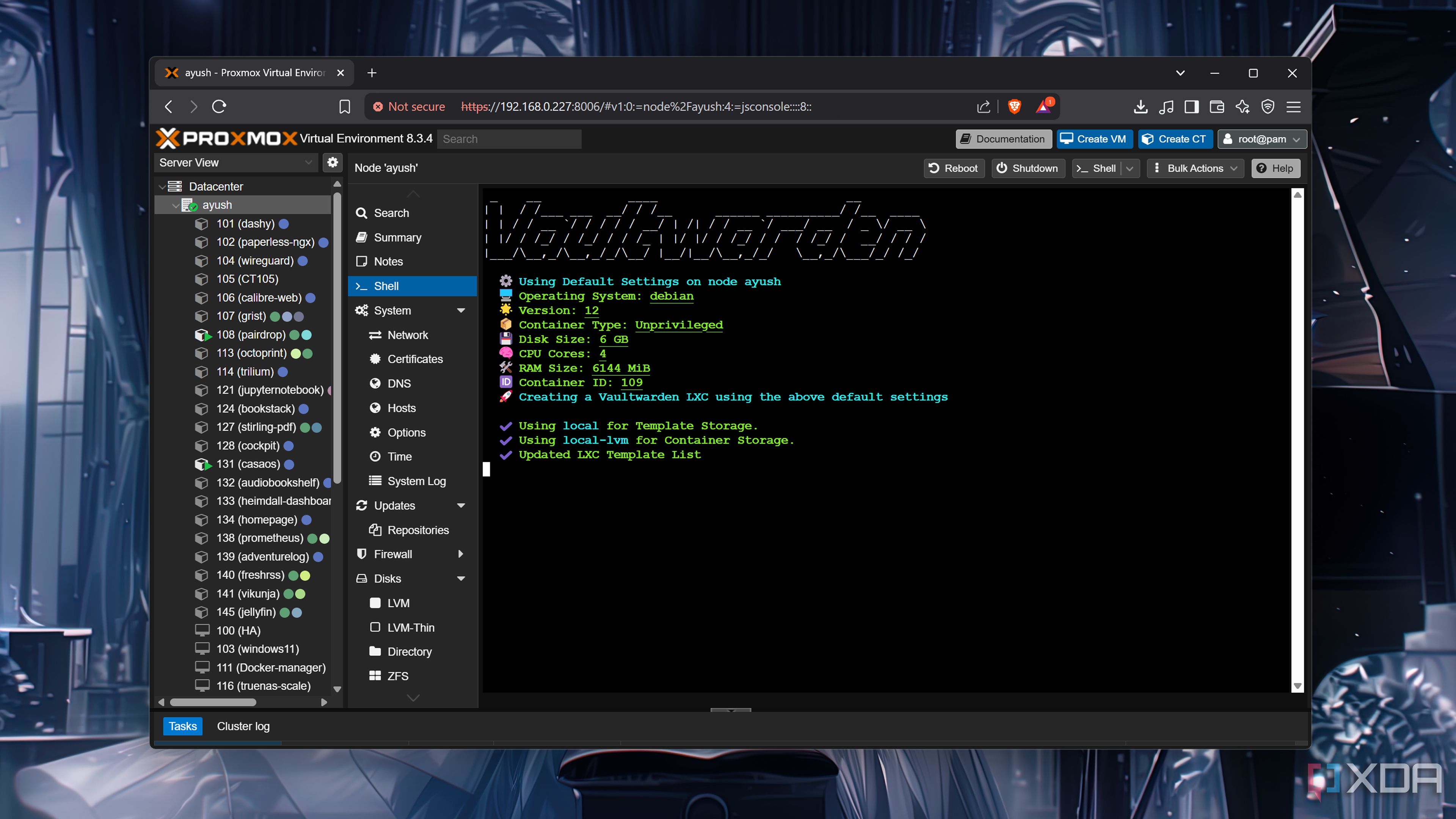Click the share icon in the address bar

coord(984,106)
